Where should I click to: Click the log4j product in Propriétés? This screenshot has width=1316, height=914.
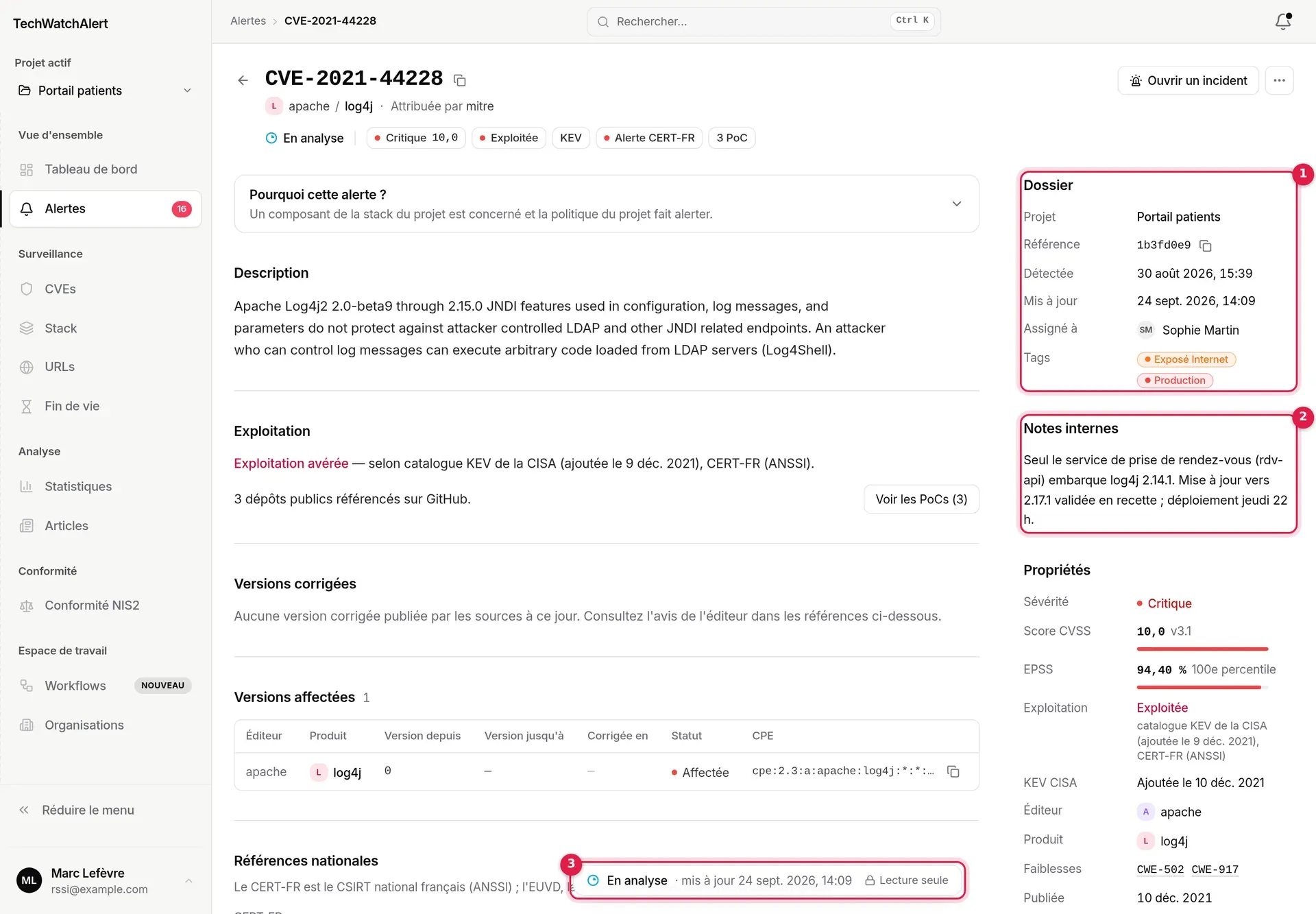tap(1162, 841)
